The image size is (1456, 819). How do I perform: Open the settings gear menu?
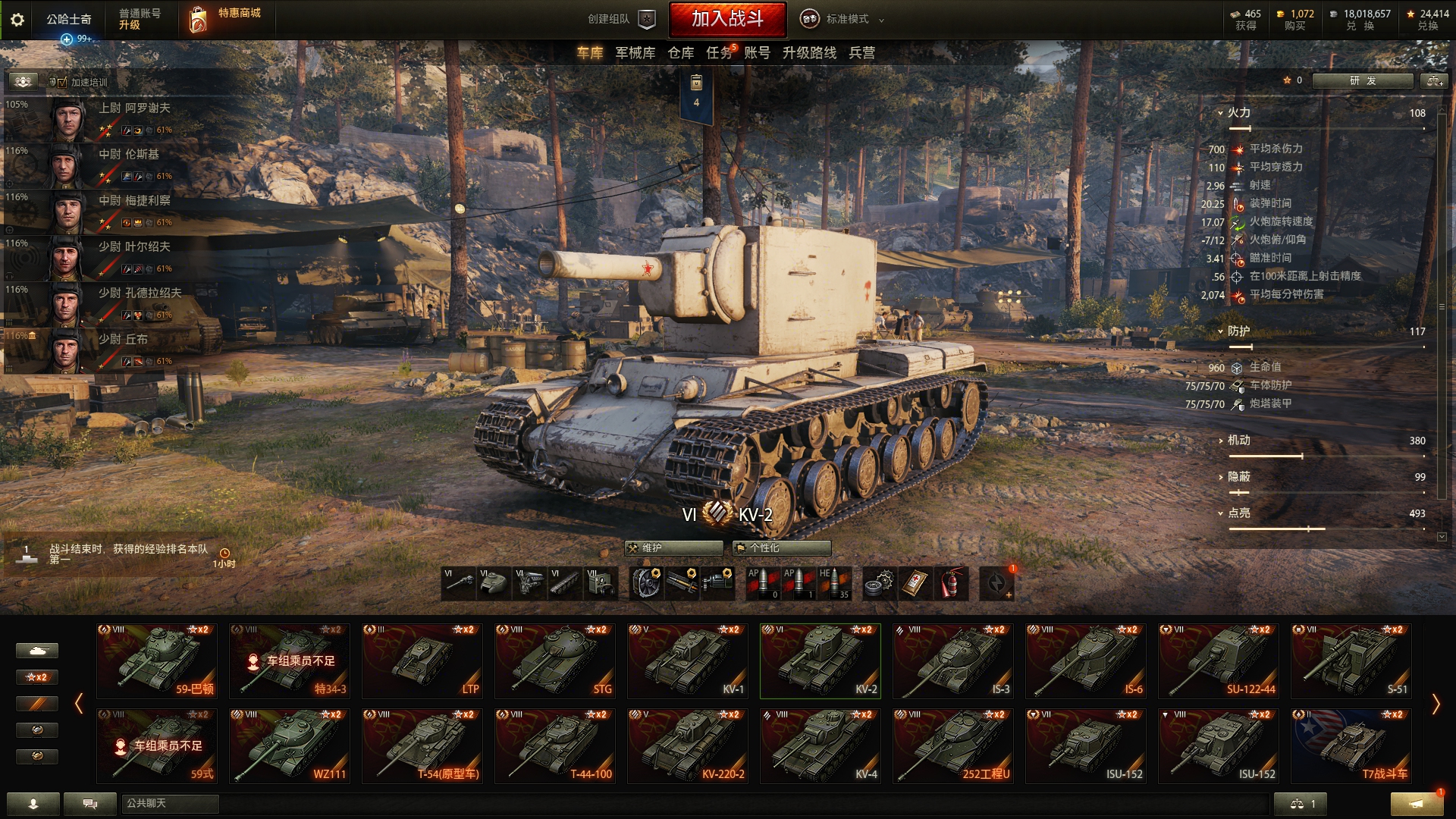(x=17, y=20)
